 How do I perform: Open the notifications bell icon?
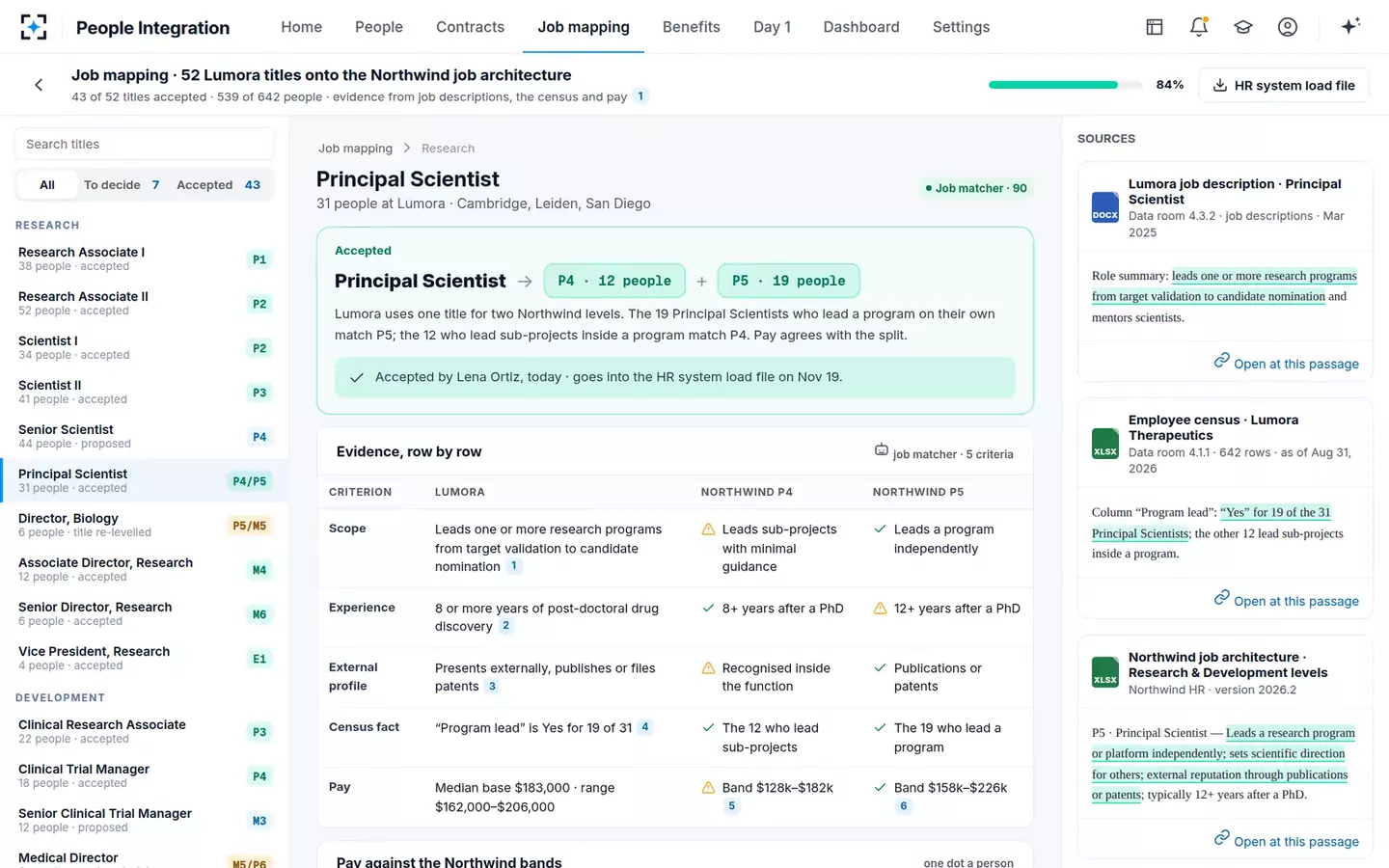(x=1199, y=27)
